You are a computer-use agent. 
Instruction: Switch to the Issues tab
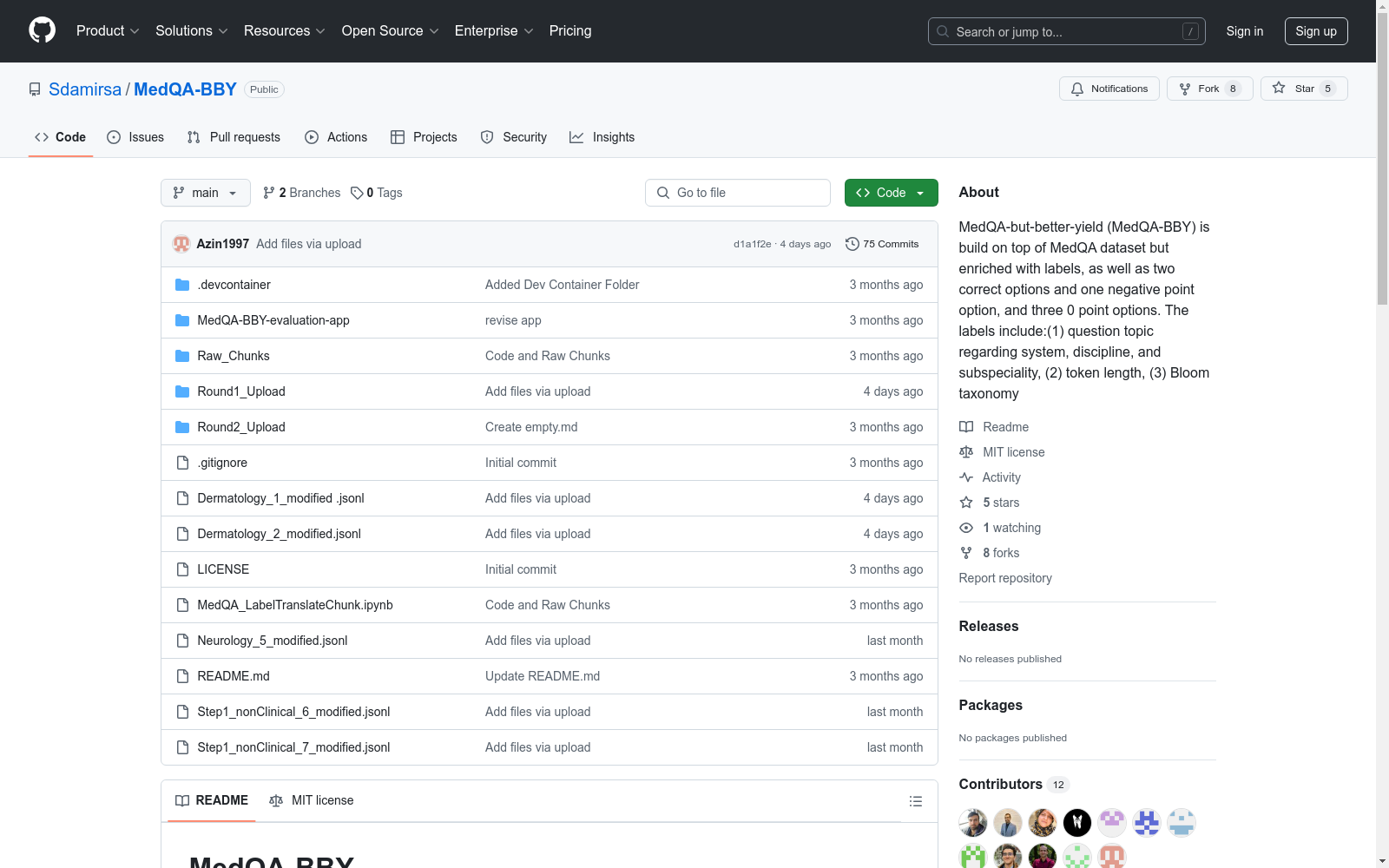(135, 137)
